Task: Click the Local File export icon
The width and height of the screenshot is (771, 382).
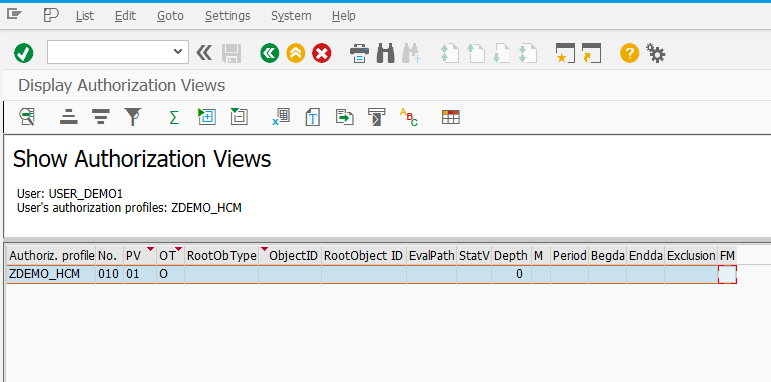Action: click(345, 117)
